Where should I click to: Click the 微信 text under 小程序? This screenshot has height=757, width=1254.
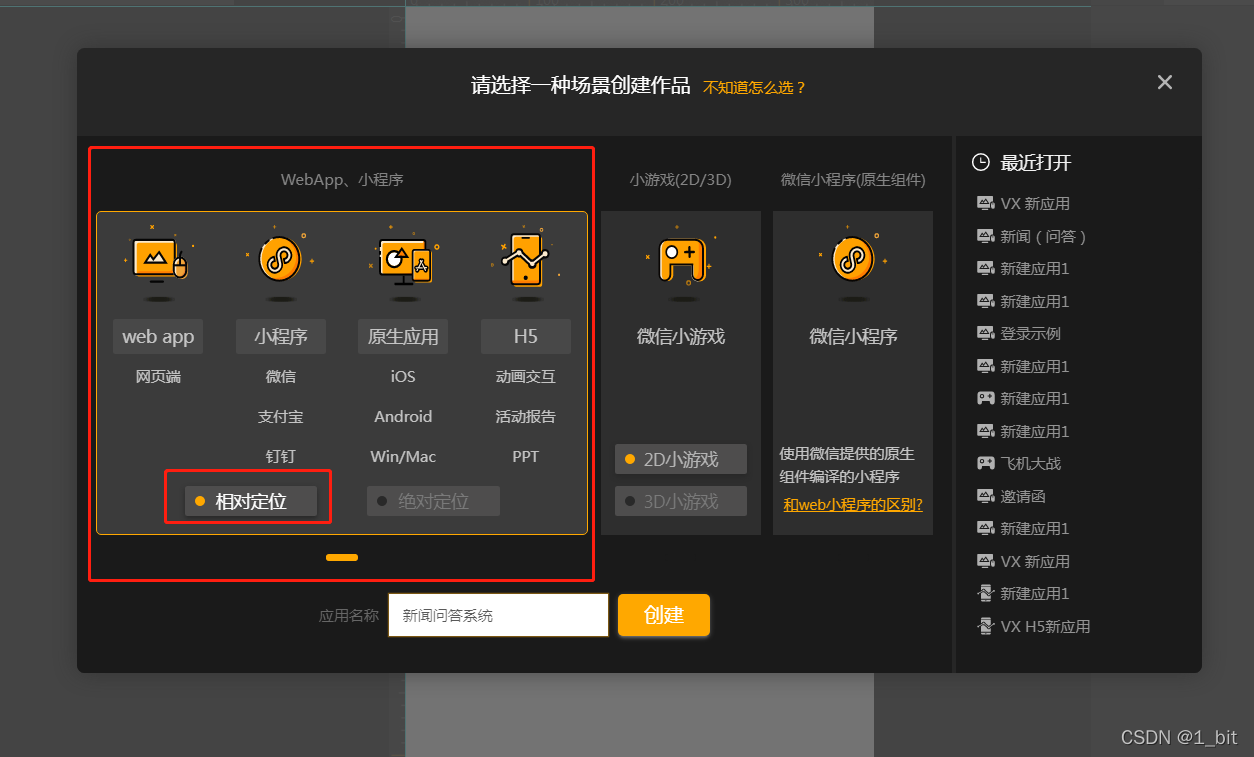281,377
